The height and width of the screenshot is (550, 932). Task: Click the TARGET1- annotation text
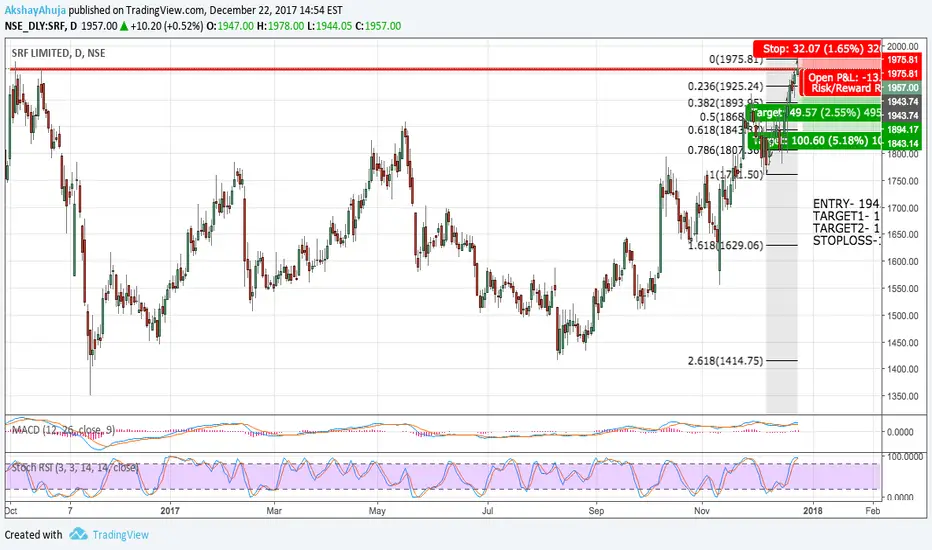coord(846,216)
